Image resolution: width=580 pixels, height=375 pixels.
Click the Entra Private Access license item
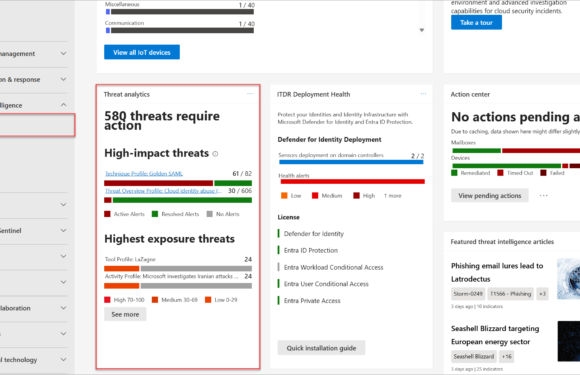click(x=312, y=301)
